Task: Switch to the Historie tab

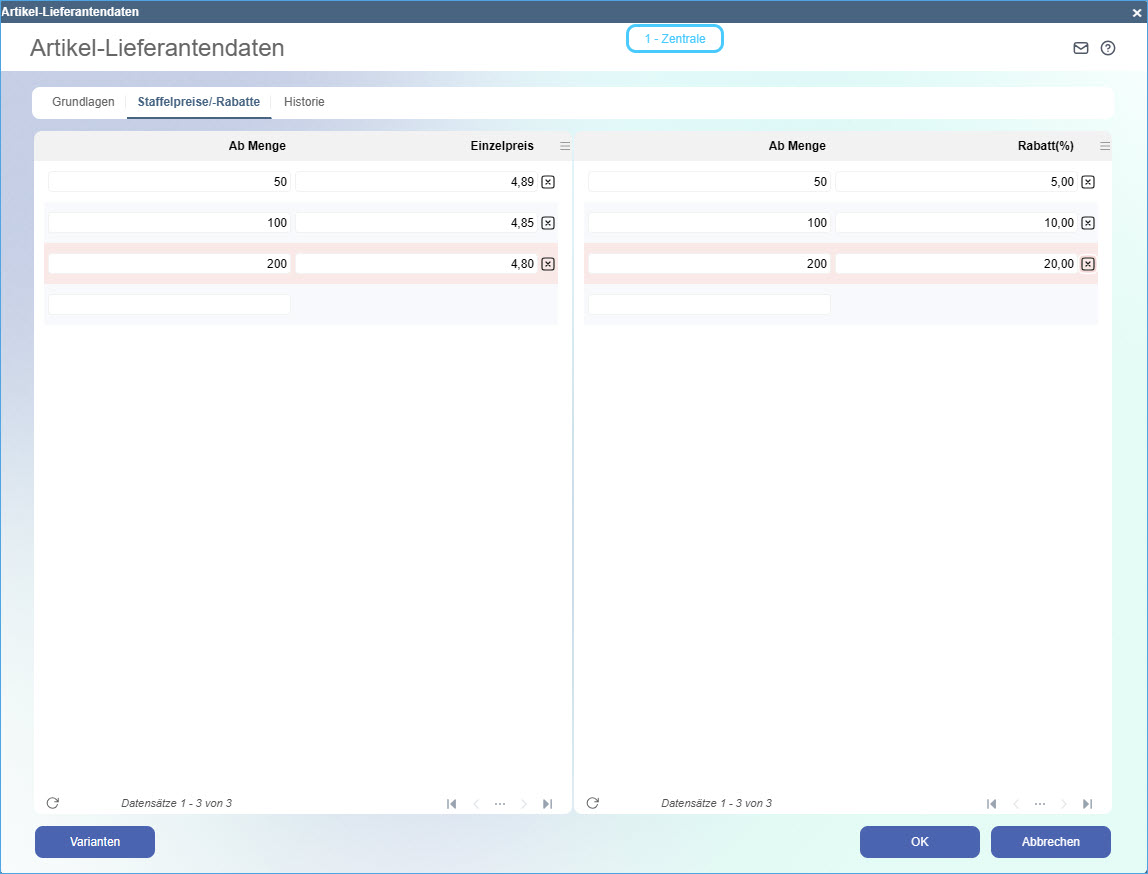Action: click(304, 102)
